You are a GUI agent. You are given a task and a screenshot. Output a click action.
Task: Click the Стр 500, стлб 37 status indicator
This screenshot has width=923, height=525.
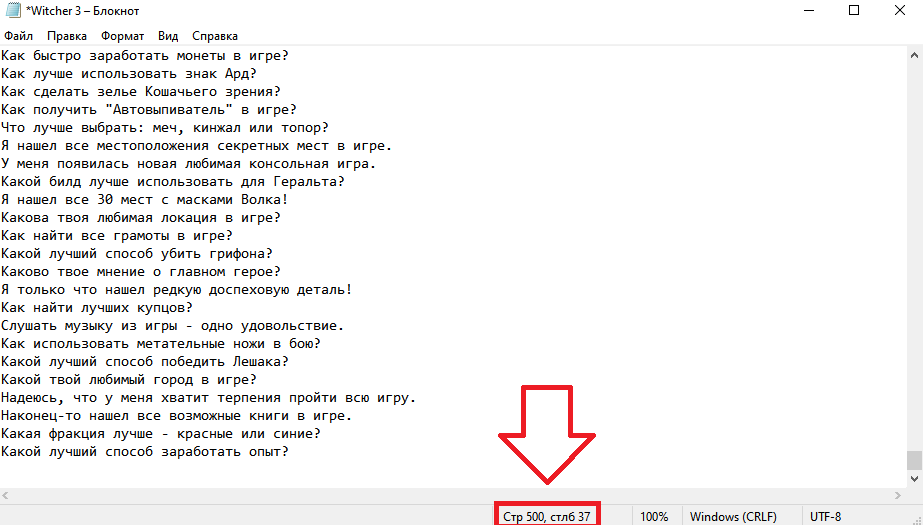pyautogui.click(x=546, y=516)
